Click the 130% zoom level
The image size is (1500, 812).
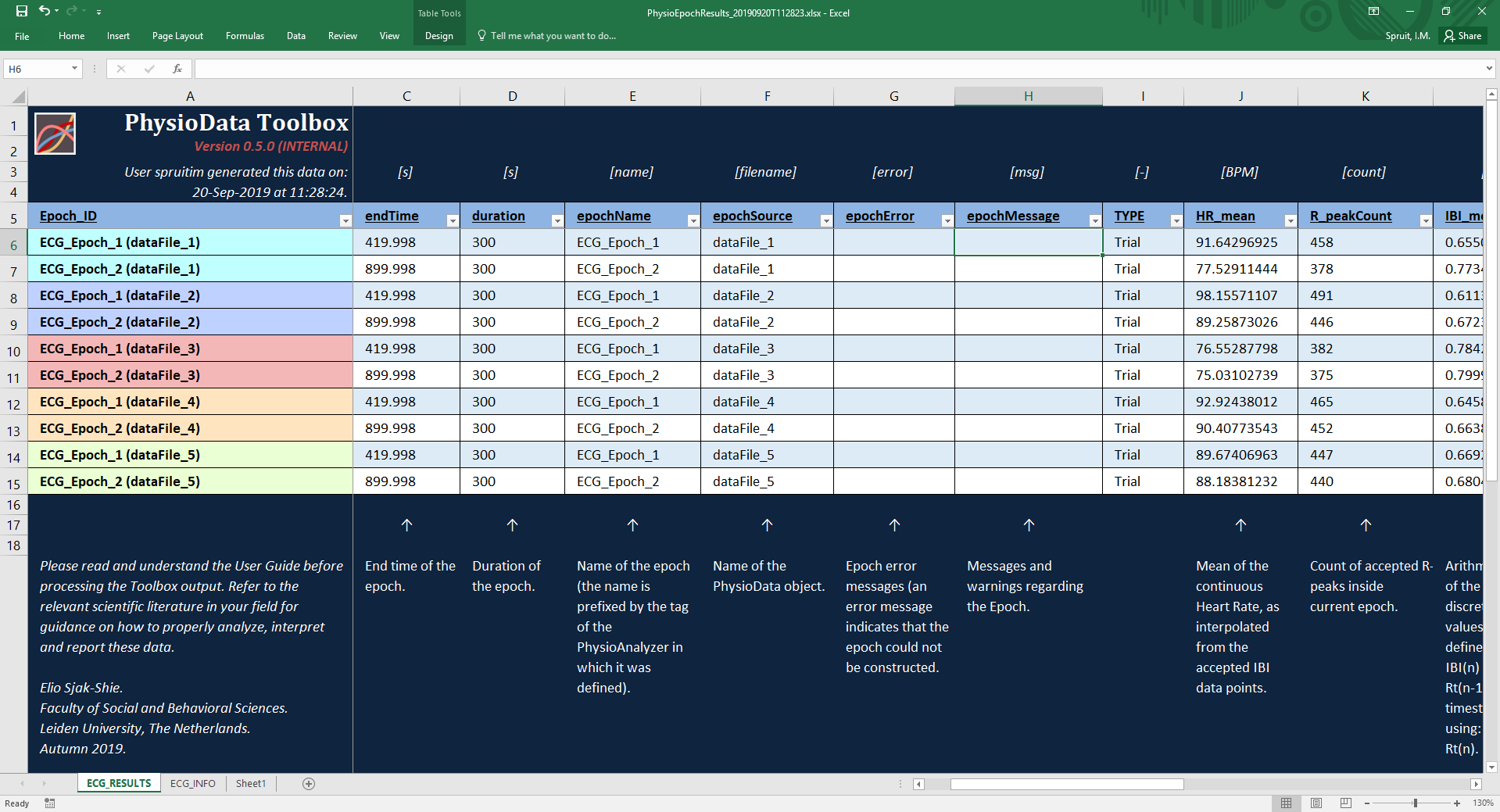(1483, 803)
